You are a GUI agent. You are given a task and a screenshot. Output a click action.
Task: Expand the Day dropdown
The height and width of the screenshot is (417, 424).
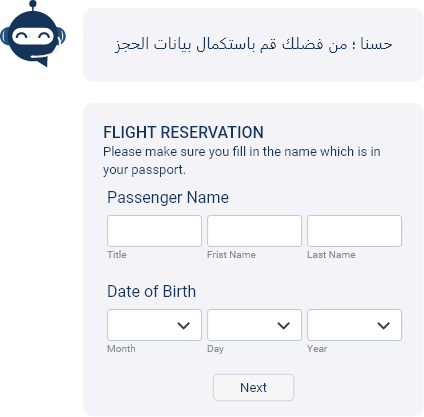tap(254, 325)
